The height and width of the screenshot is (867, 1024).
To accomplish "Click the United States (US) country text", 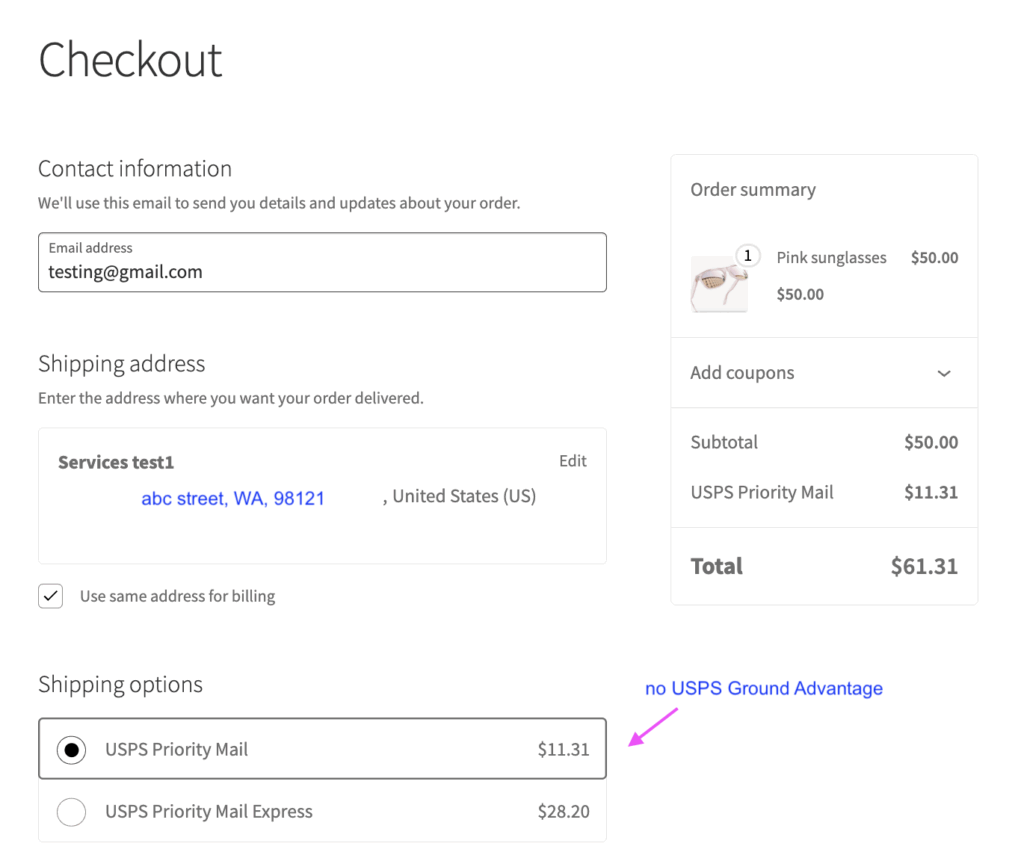I will tap(464, 496).
